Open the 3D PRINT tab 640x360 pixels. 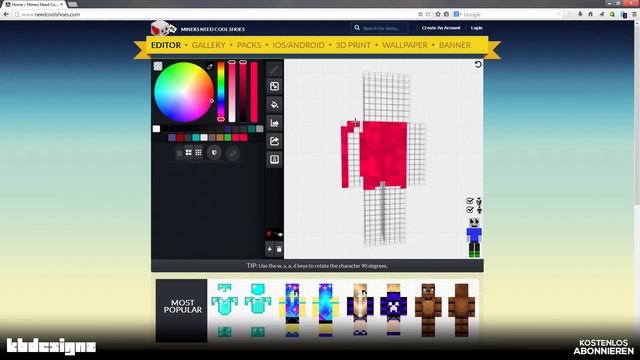[x=353, y=45]
